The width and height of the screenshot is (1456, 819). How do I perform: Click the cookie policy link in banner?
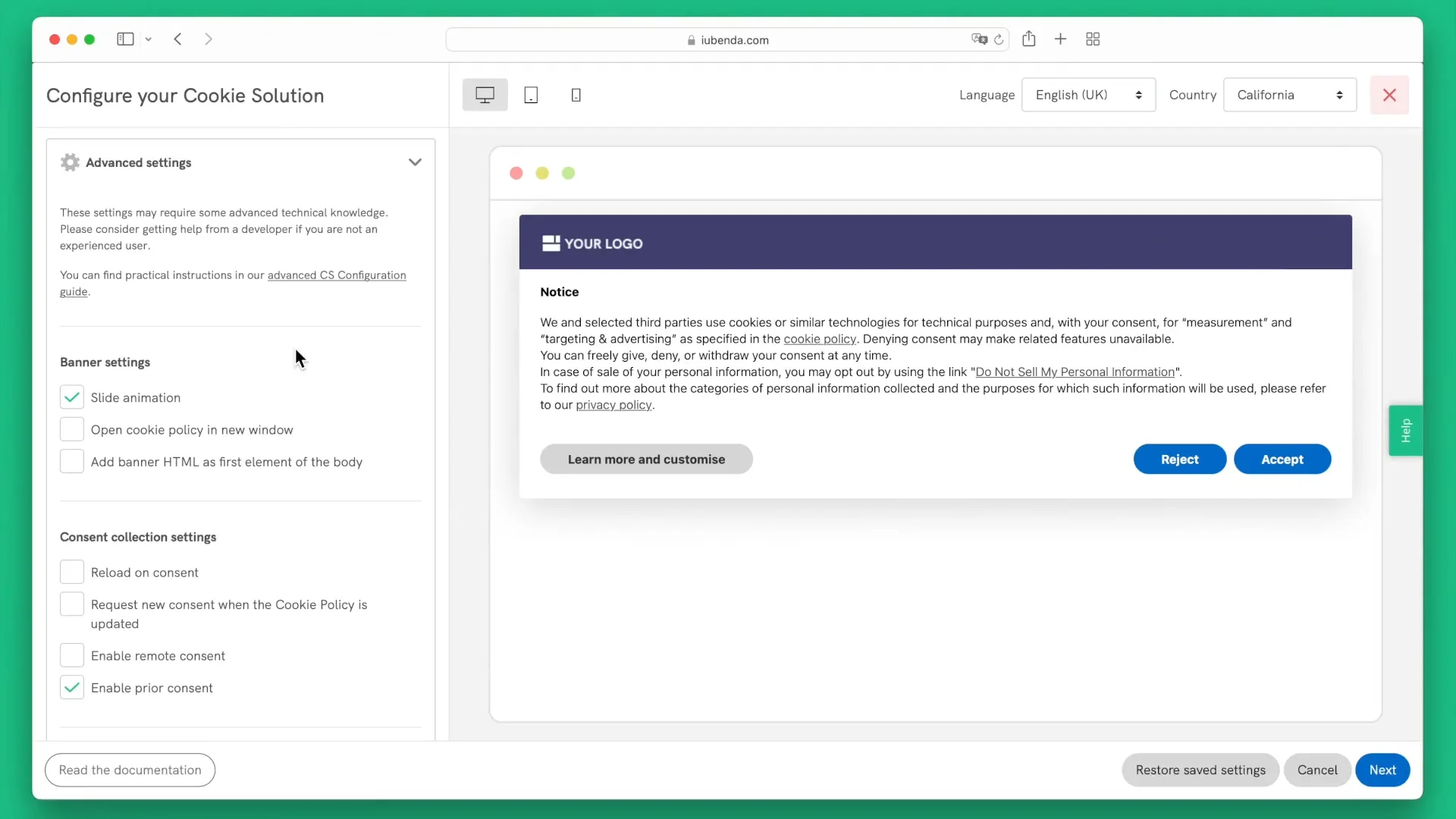(x=819, y=339)
